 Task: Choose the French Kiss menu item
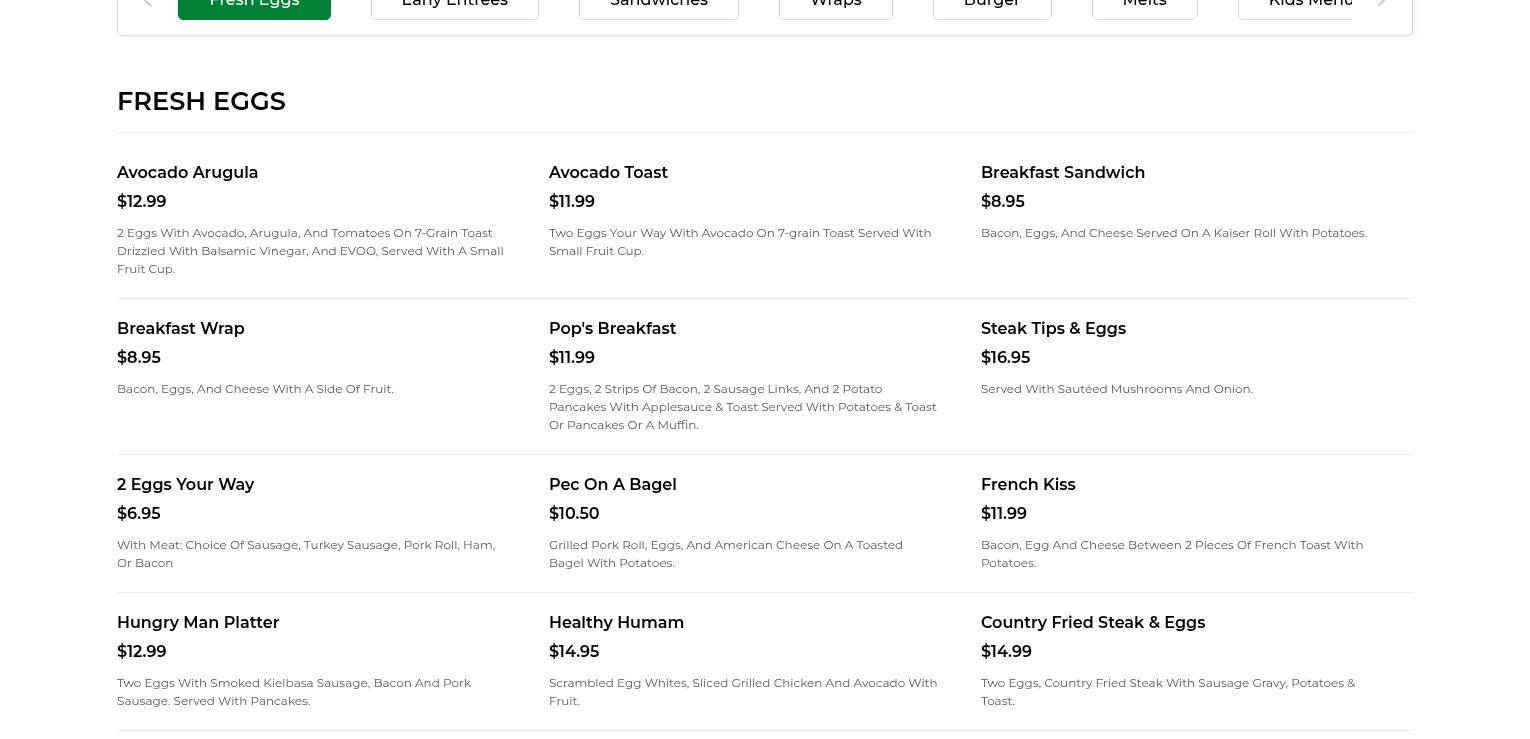tap(1028, 485)
